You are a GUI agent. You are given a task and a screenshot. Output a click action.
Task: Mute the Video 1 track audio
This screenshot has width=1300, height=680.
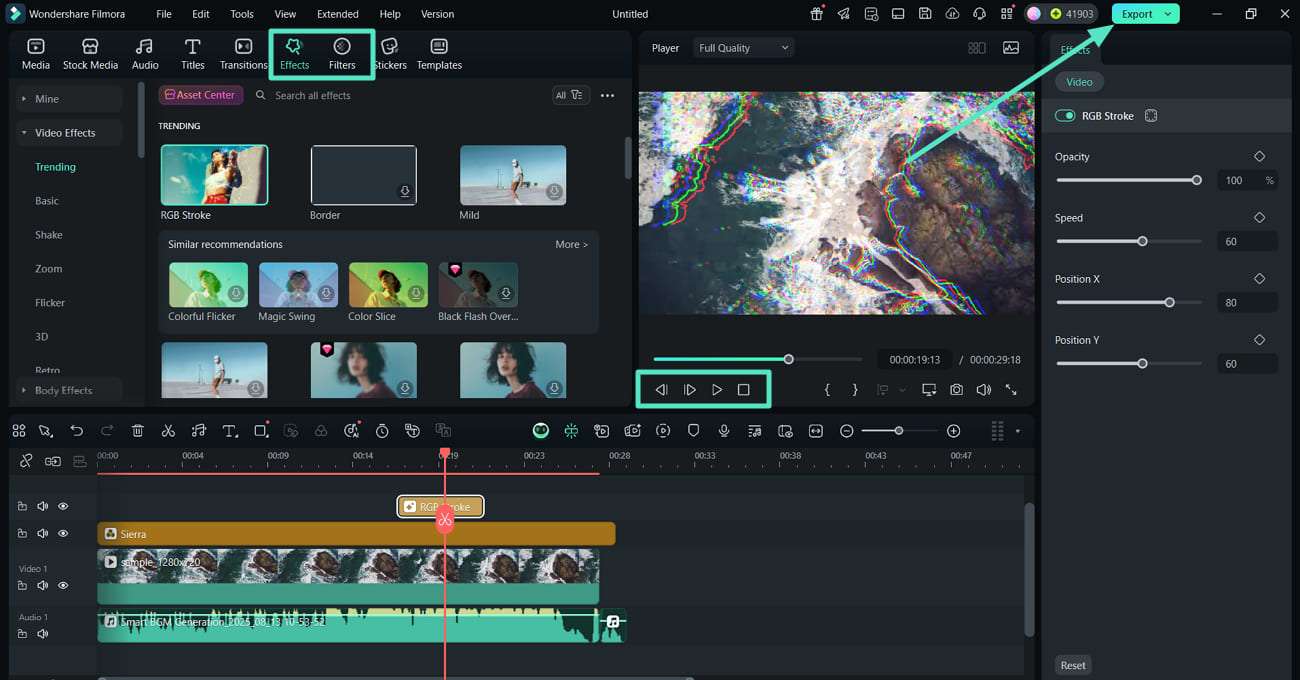click(43, 586)
